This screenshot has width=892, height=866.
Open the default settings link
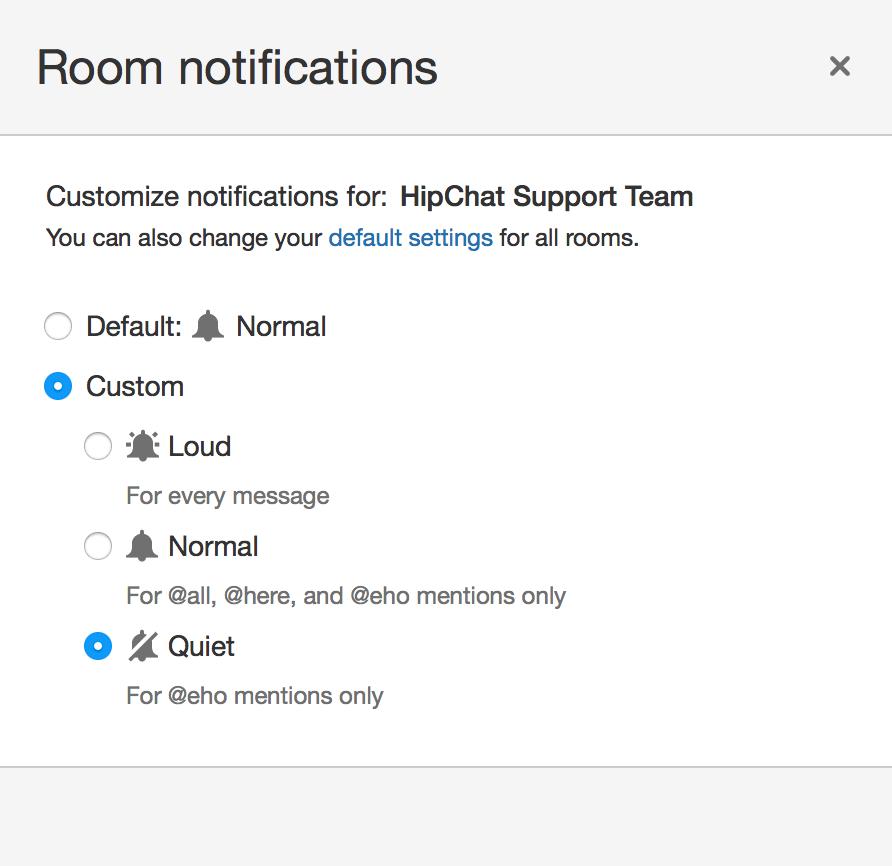click(410, 238)
